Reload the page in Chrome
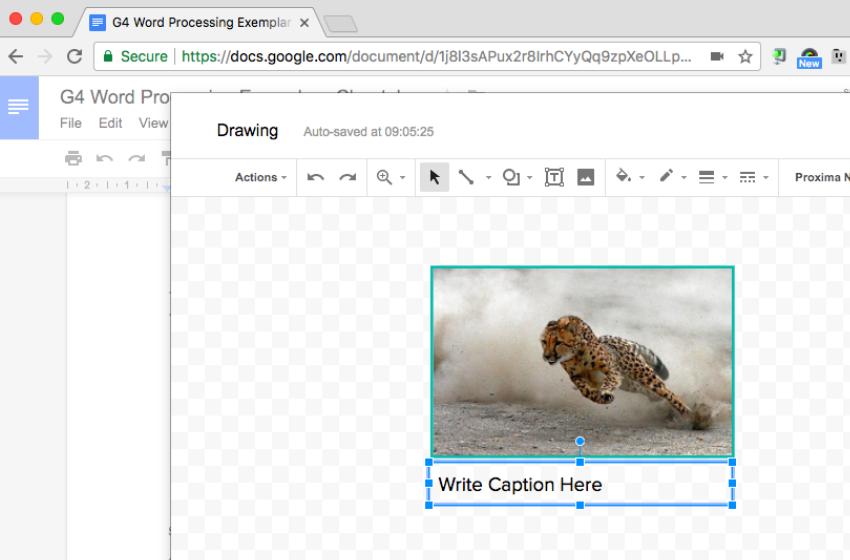The image size is (850, 560). coord(74,57)
